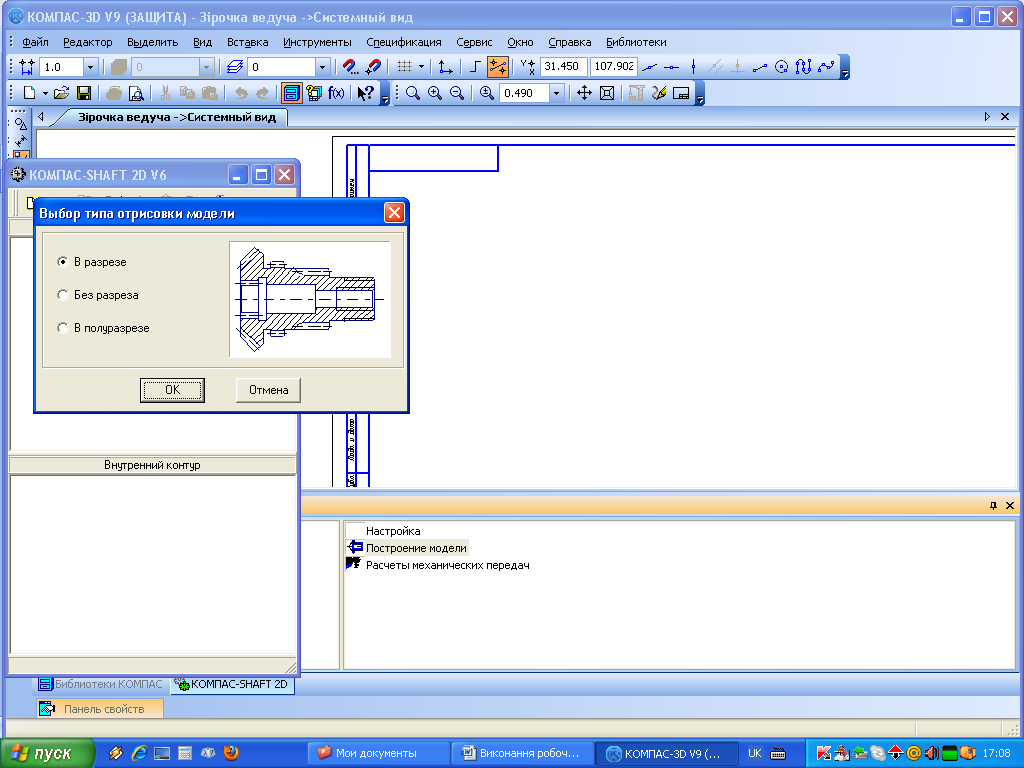The image size is (1024, 768).
Task: Confirm the dialog with OK
Action: [x=172, y=390]
